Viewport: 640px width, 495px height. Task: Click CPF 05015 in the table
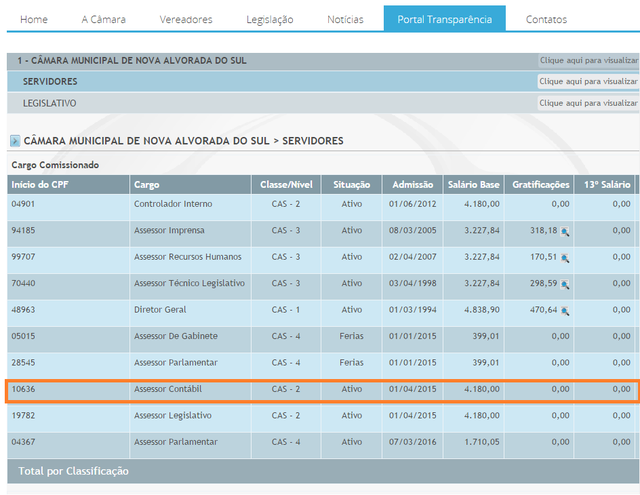point(23,336)
